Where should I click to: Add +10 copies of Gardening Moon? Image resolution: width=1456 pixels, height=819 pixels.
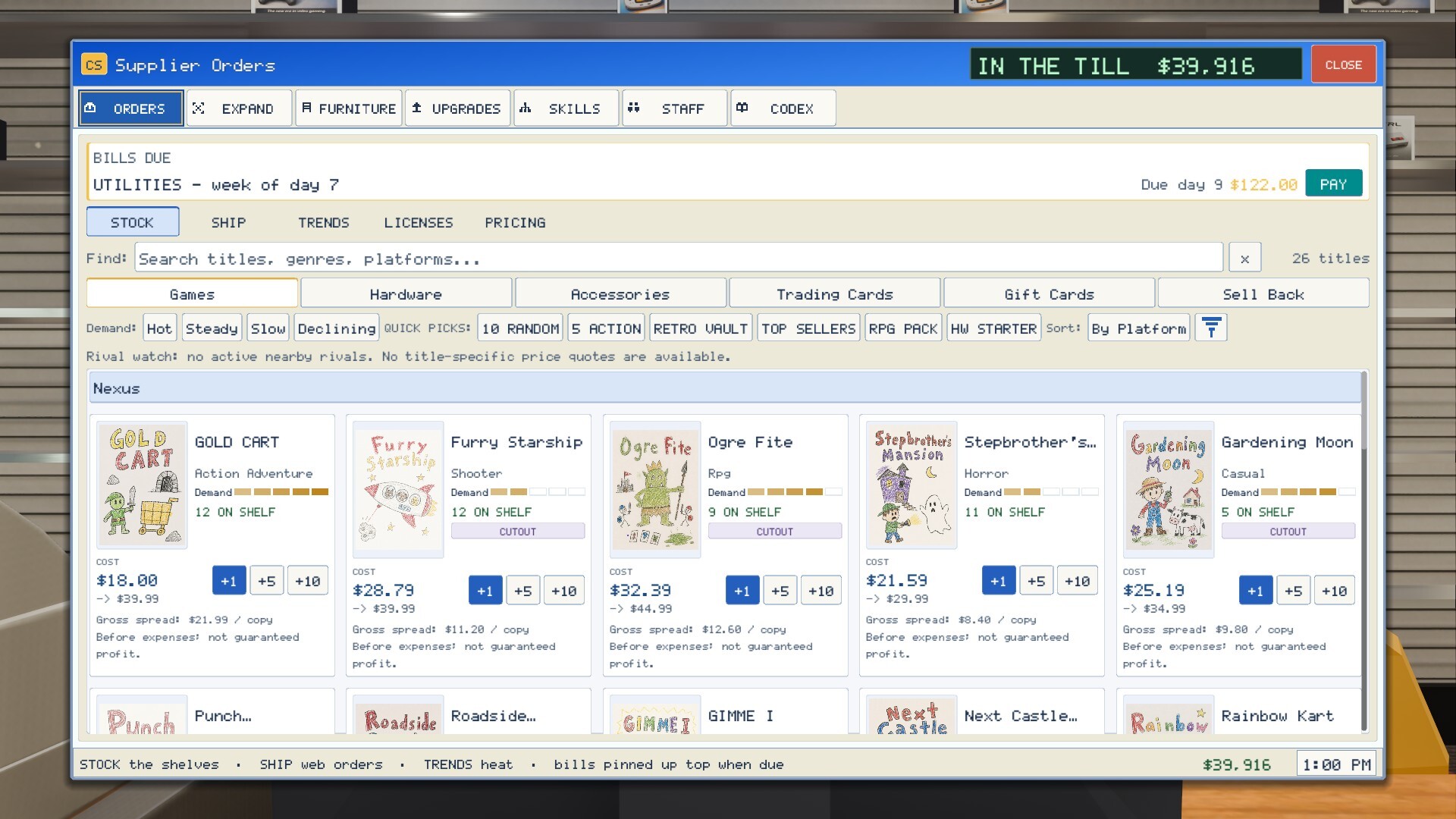coord(1334,591)
